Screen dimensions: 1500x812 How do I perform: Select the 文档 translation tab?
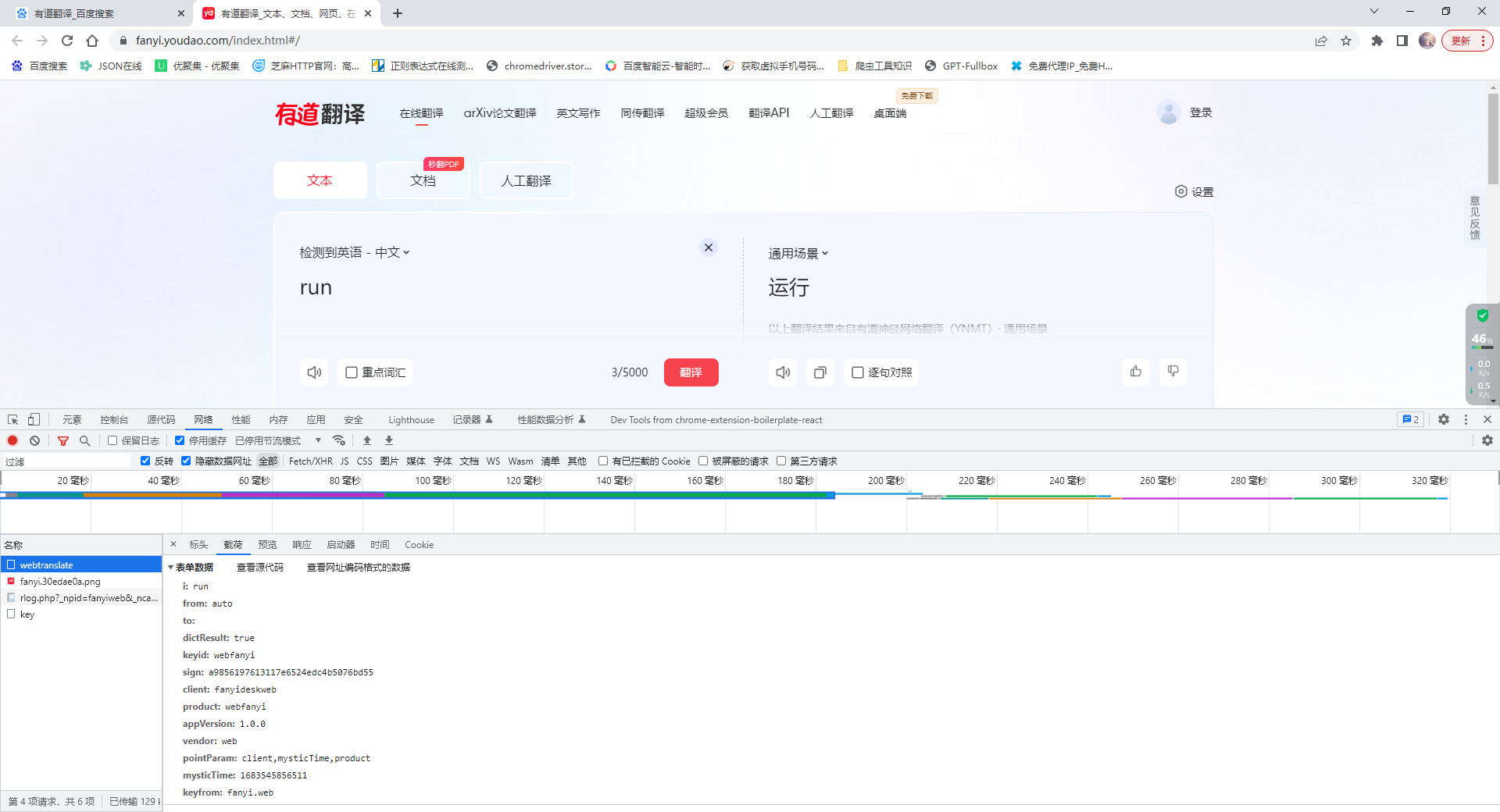click(x=423, y=180)
